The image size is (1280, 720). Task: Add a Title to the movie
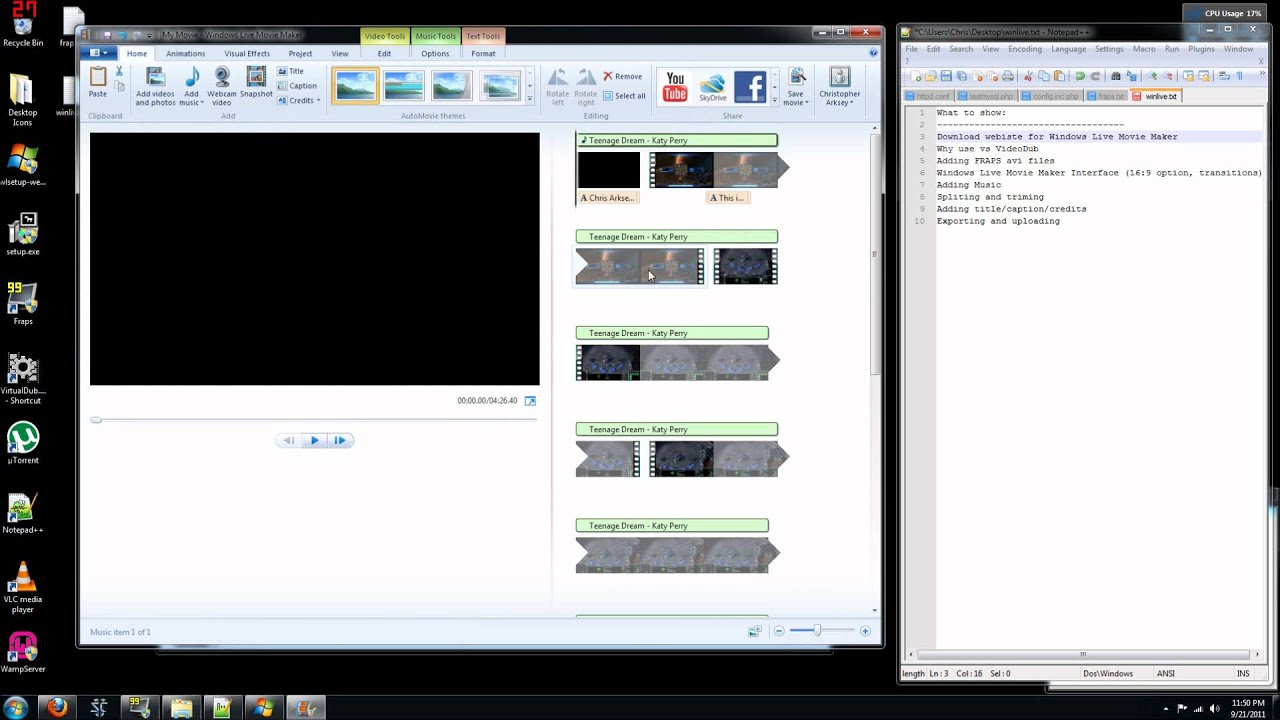pos(290,71)
